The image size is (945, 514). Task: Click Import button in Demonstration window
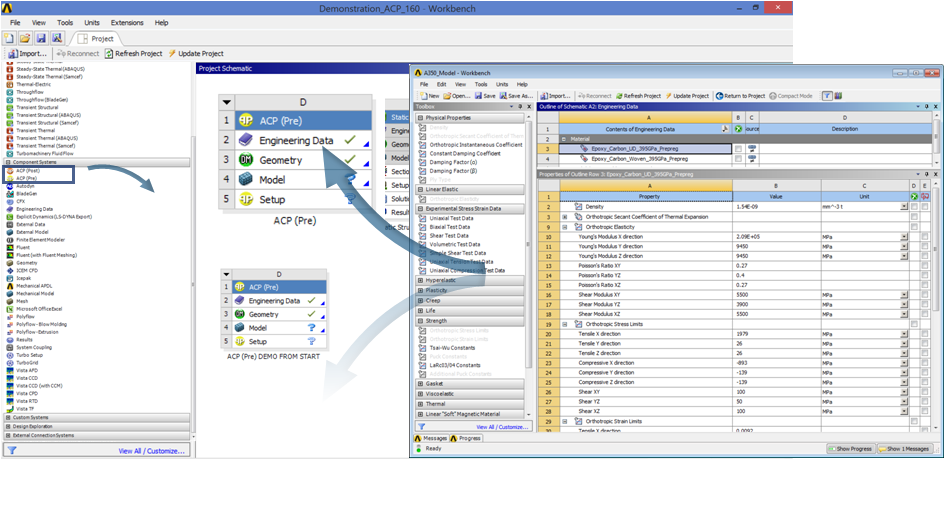coord(27,54)
